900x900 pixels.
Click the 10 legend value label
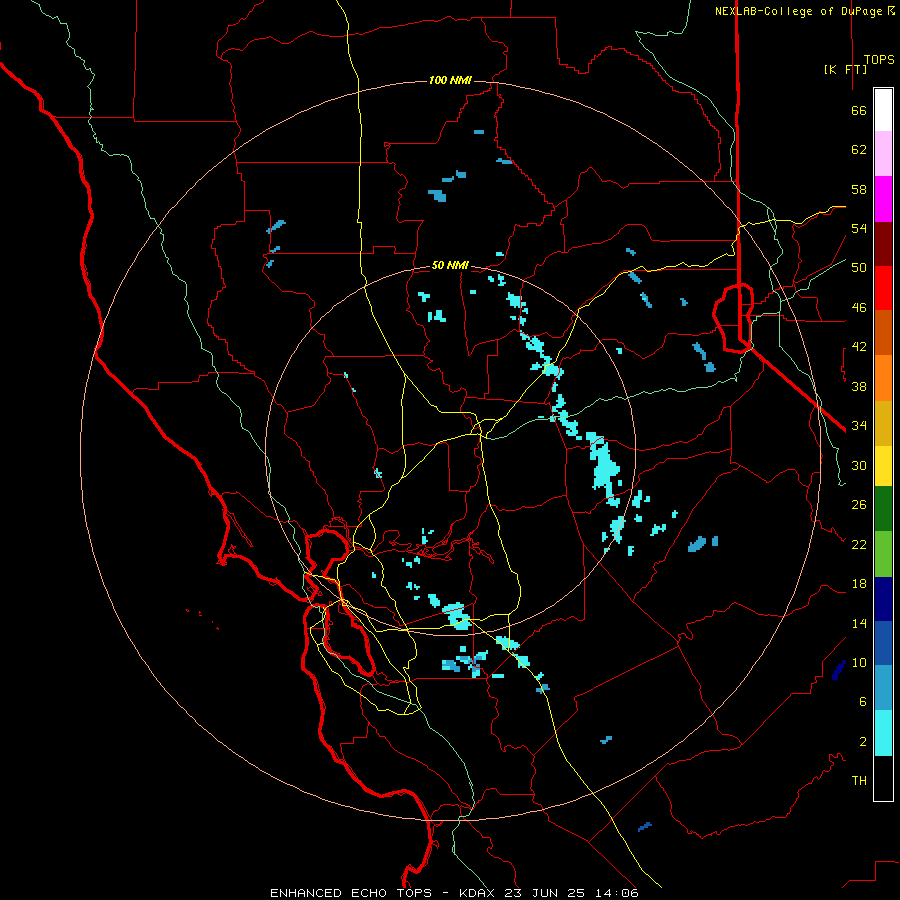pos(859,662)
